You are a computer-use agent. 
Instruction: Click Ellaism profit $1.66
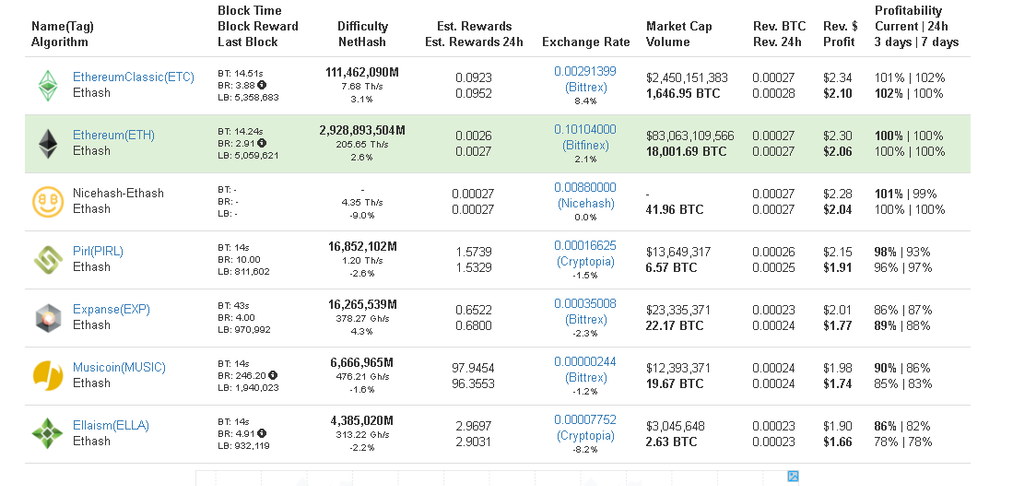point(838,442)
